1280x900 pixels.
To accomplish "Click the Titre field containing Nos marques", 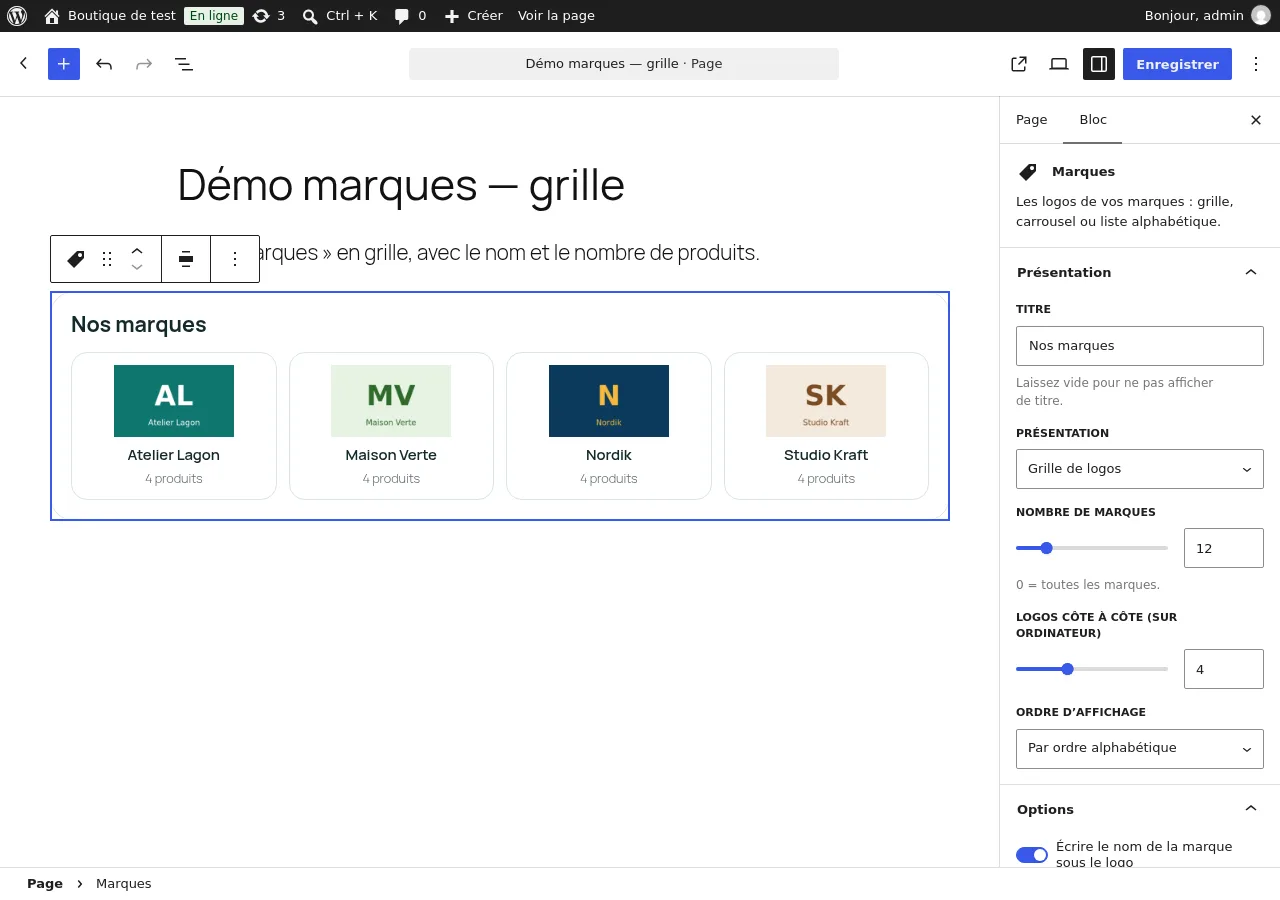I will (1140, 346).
